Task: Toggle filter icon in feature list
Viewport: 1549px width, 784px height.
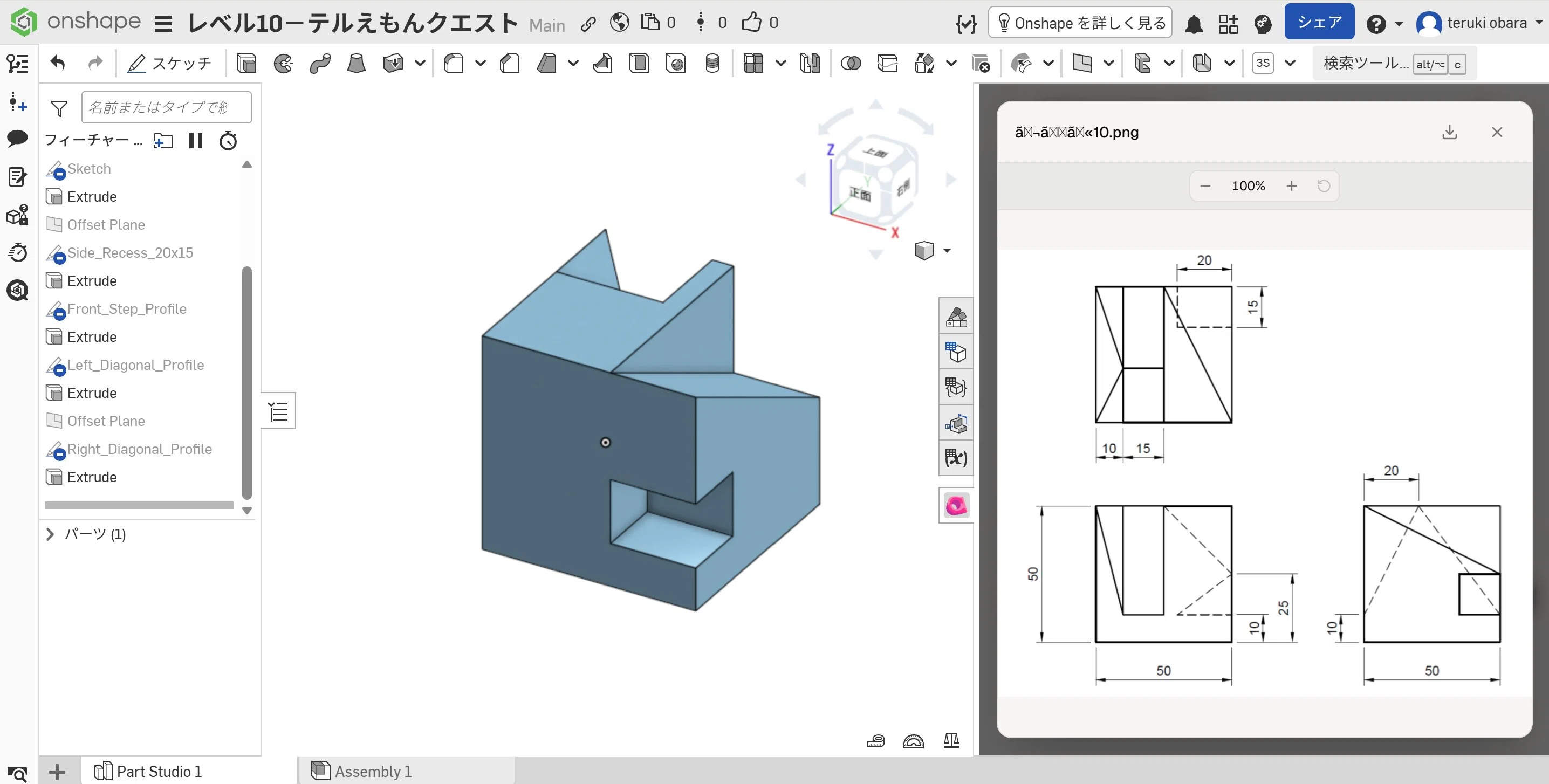Action: (x=59, y=108)
